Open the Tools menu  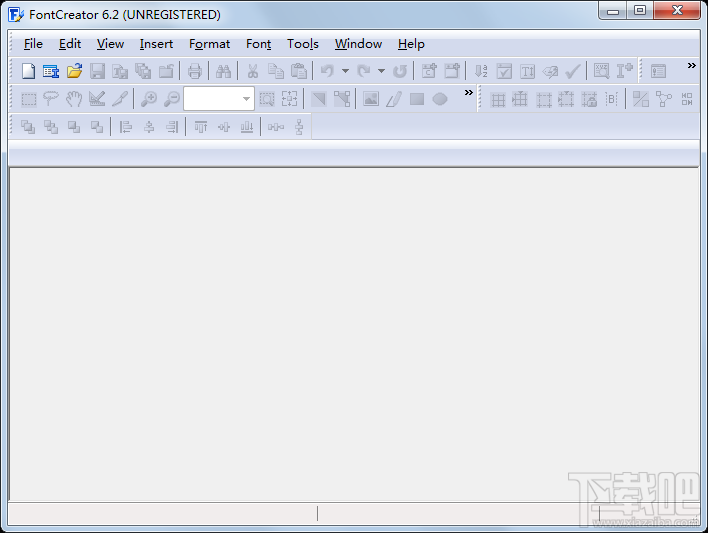coord(303,44)
